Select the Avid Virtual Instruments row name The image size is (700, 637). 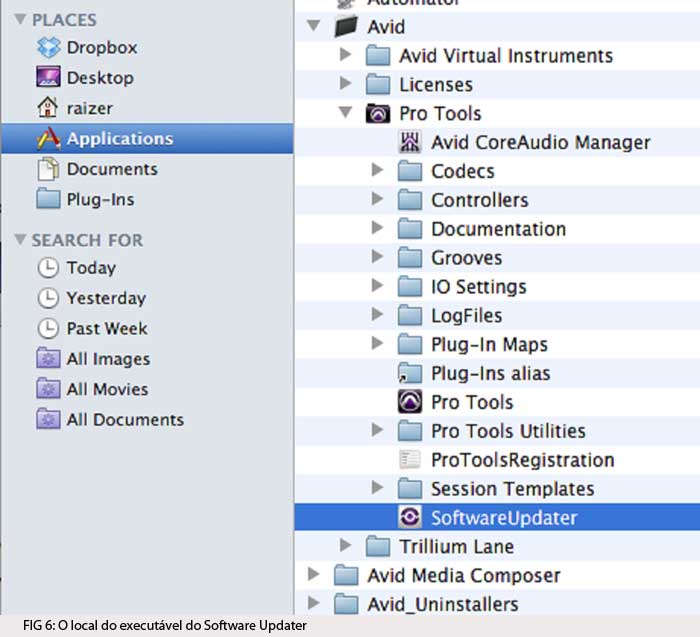pos(506,56)
